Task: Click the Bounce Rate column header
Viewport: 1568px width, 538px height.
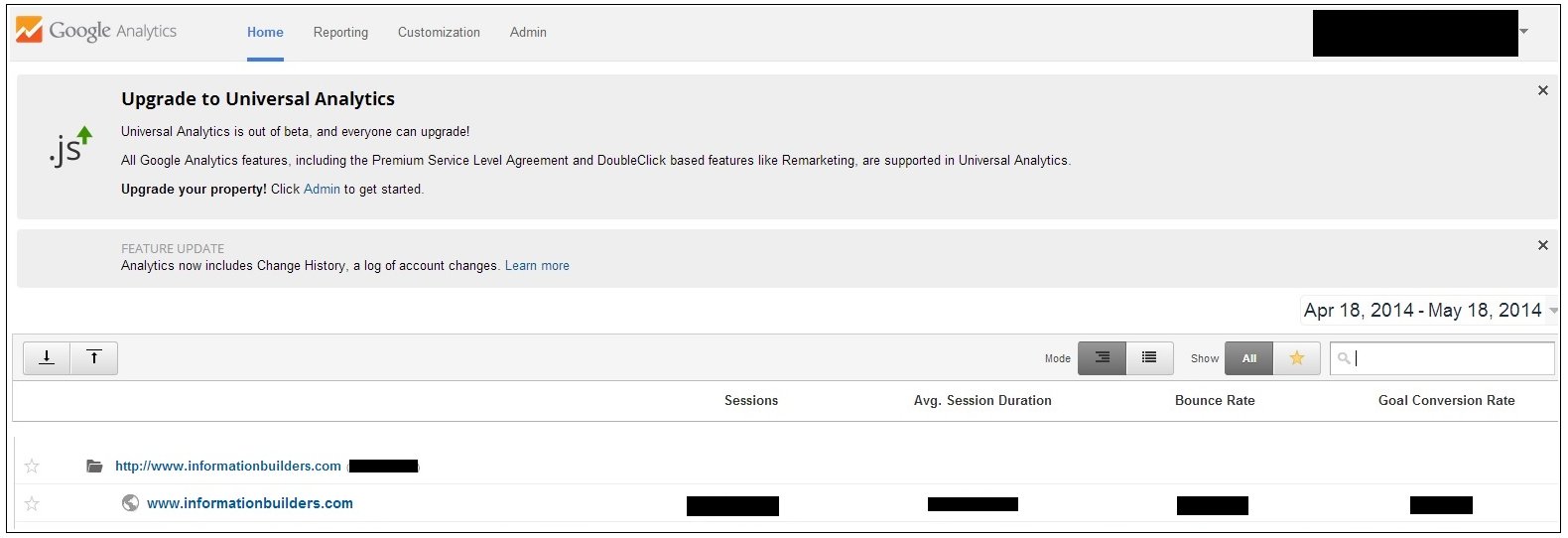Action: 1215,400
